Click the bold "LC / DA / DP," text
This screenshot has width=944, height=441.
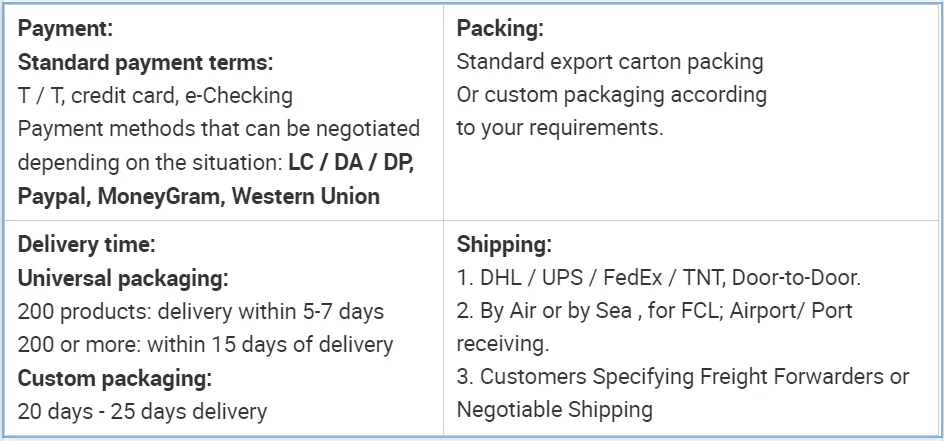pos(350,163)
